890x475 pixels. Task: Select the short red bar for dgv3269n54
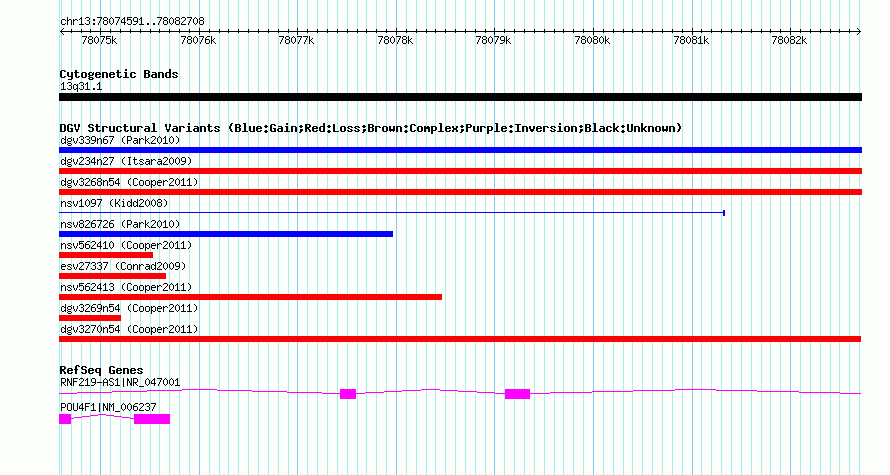click(x=90, y=318)
